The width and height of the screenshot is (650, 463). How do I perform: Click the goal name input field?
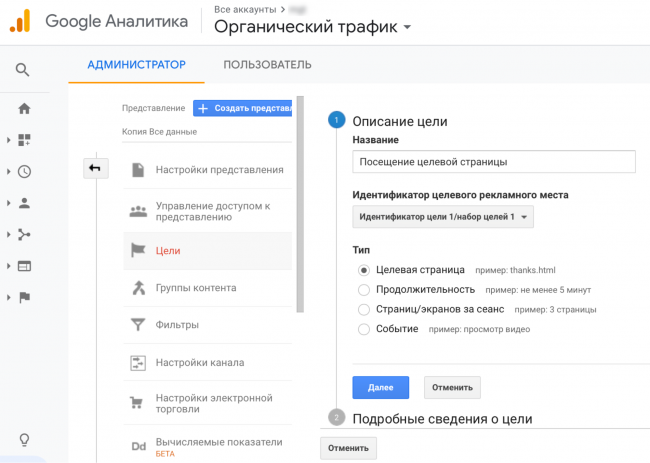coord(494,162)
